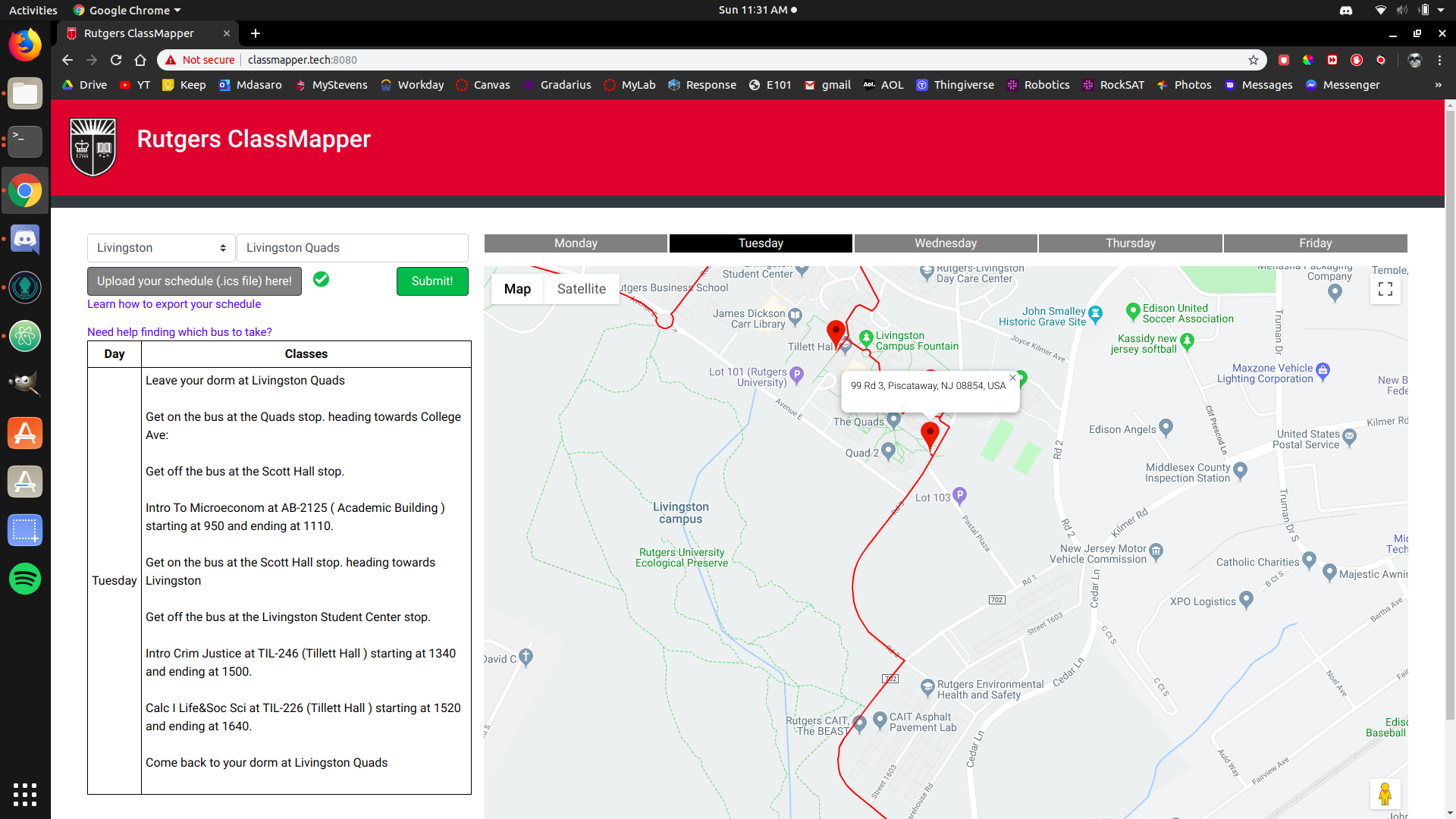Expand the Livingston campus dropdown
The image size is (1456, 819).
161,248
